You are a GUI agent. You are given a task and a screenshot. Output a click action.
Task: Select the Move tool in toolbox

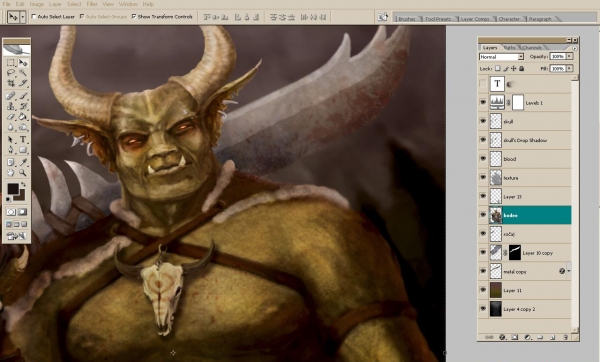(23, 62)
